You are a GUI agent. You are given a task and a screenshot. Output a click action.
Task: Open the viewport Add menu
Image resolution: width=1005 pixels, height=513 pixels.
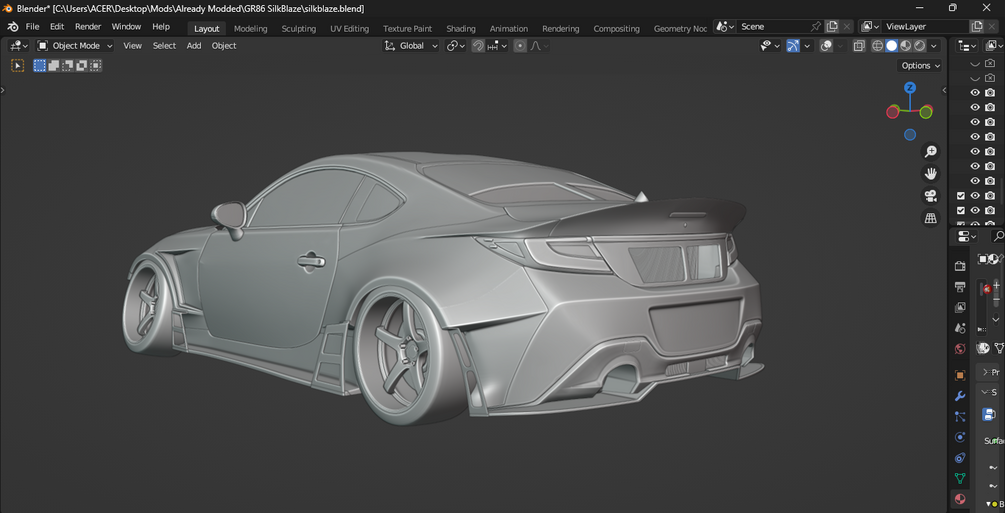tap(194, 46)
